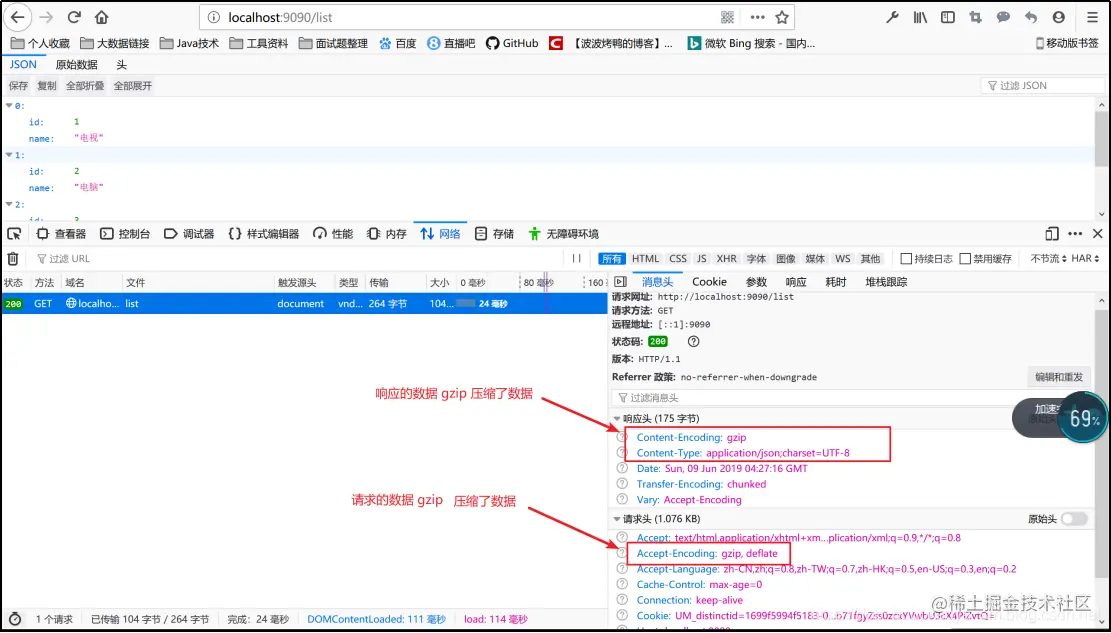Open the 调试器 devtools tab
Screen dimensions: 1111x633
[x=189, y=234]
